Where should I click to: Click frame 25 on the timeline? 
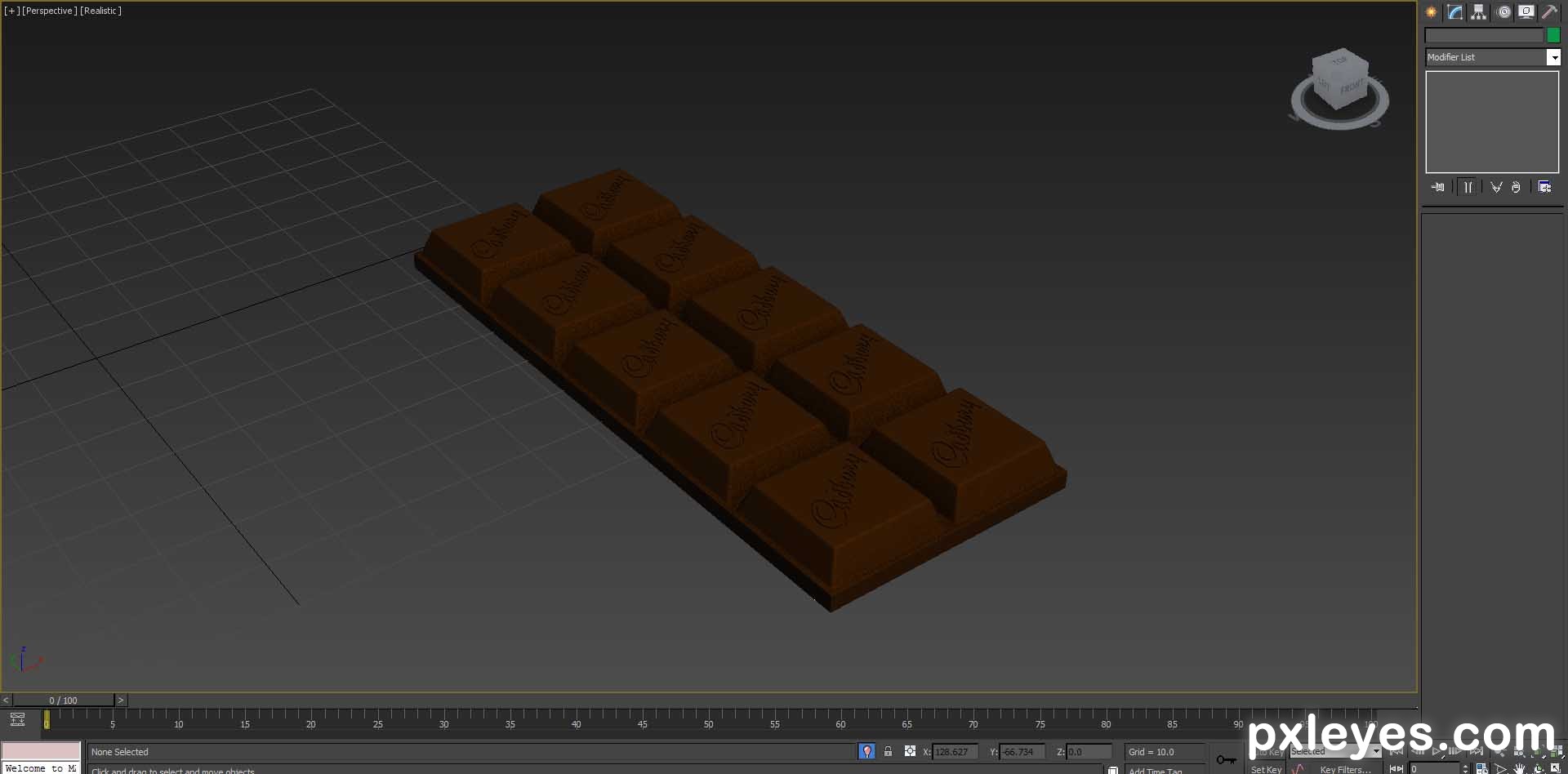(377, 724)
